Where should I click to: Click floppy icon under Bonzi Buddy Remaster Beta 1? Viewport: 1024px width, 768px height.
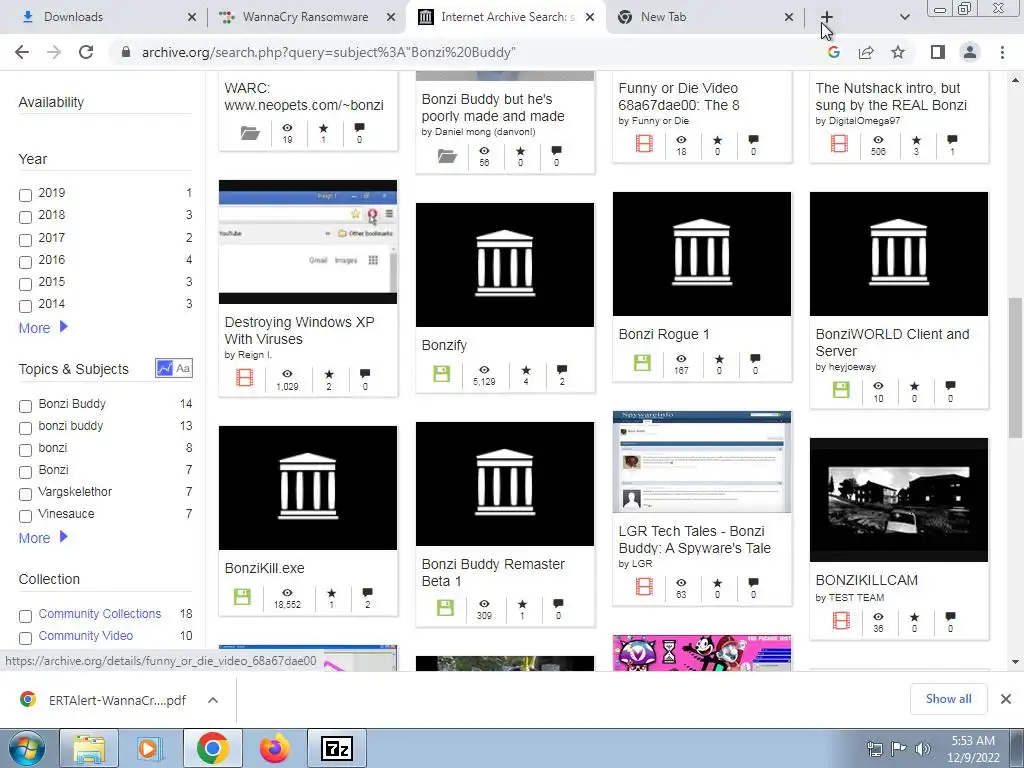(x=445, y=608)
